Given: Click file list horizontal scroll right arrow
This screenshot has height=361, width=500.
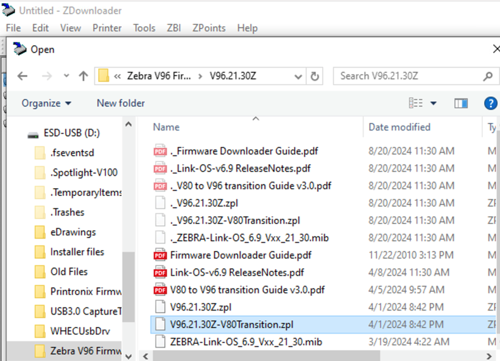Looking at the screenshot, I should [489, 356].
